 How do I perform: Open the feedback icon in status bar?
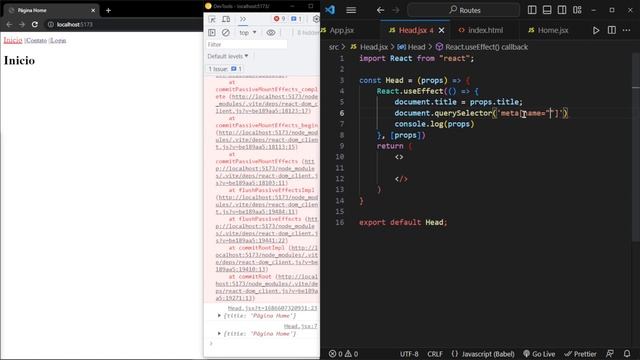click(610, 354)
